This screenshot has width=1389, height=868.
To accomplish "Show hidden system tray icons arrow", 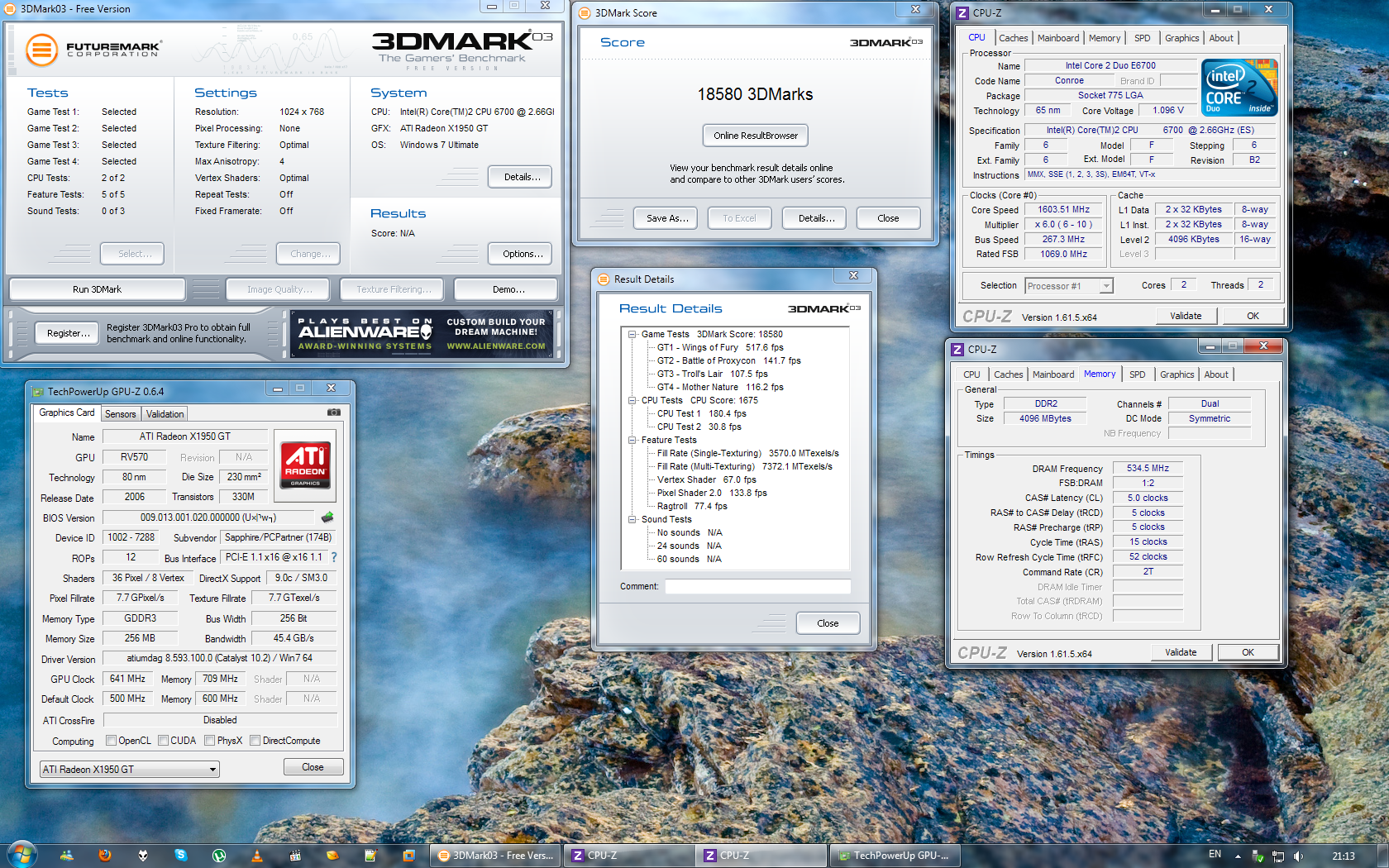I will (x=1238, y=856).
